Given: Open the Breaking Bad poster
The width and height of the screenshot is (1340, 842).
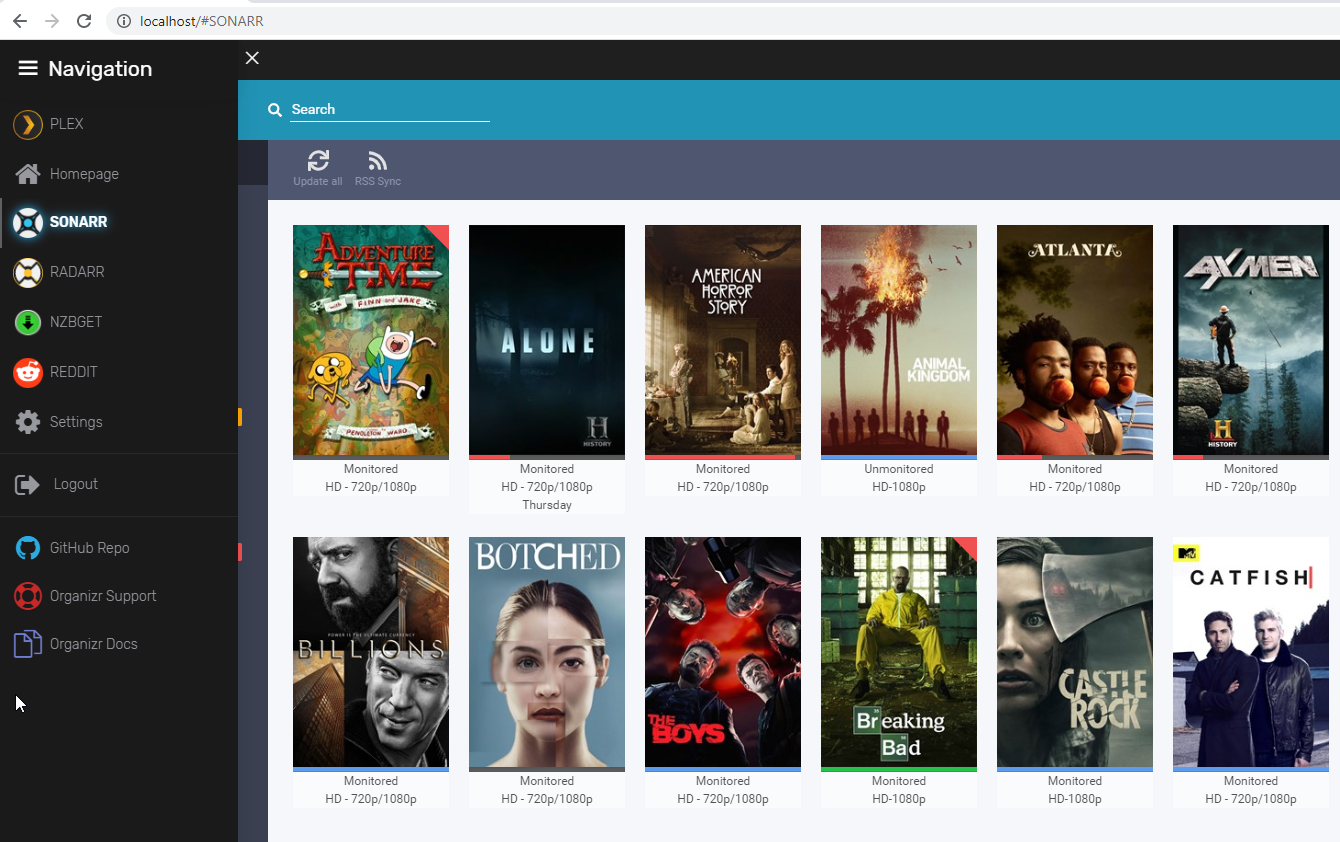Looking at the screenshot, I should click(899, 653).
